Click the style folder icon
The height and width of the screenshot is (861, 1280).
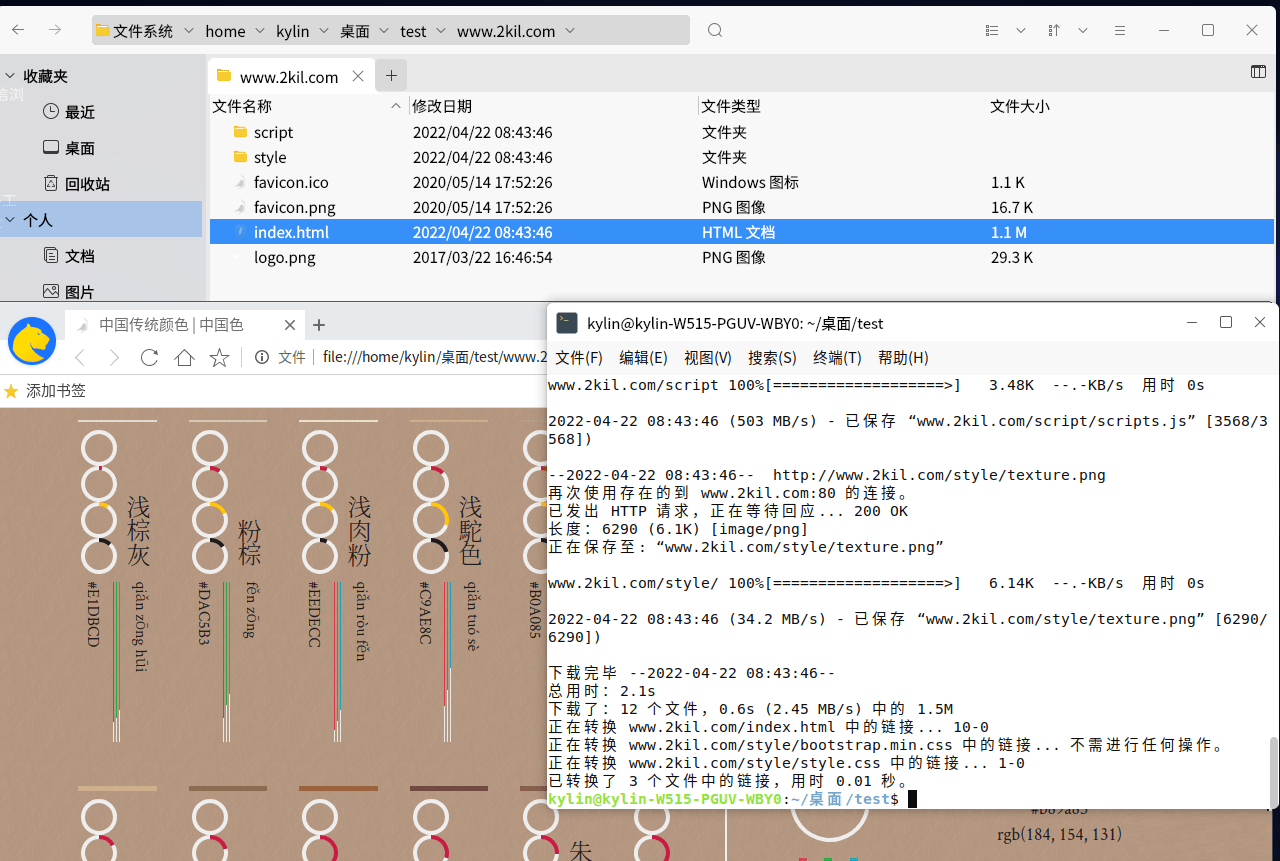240,157
